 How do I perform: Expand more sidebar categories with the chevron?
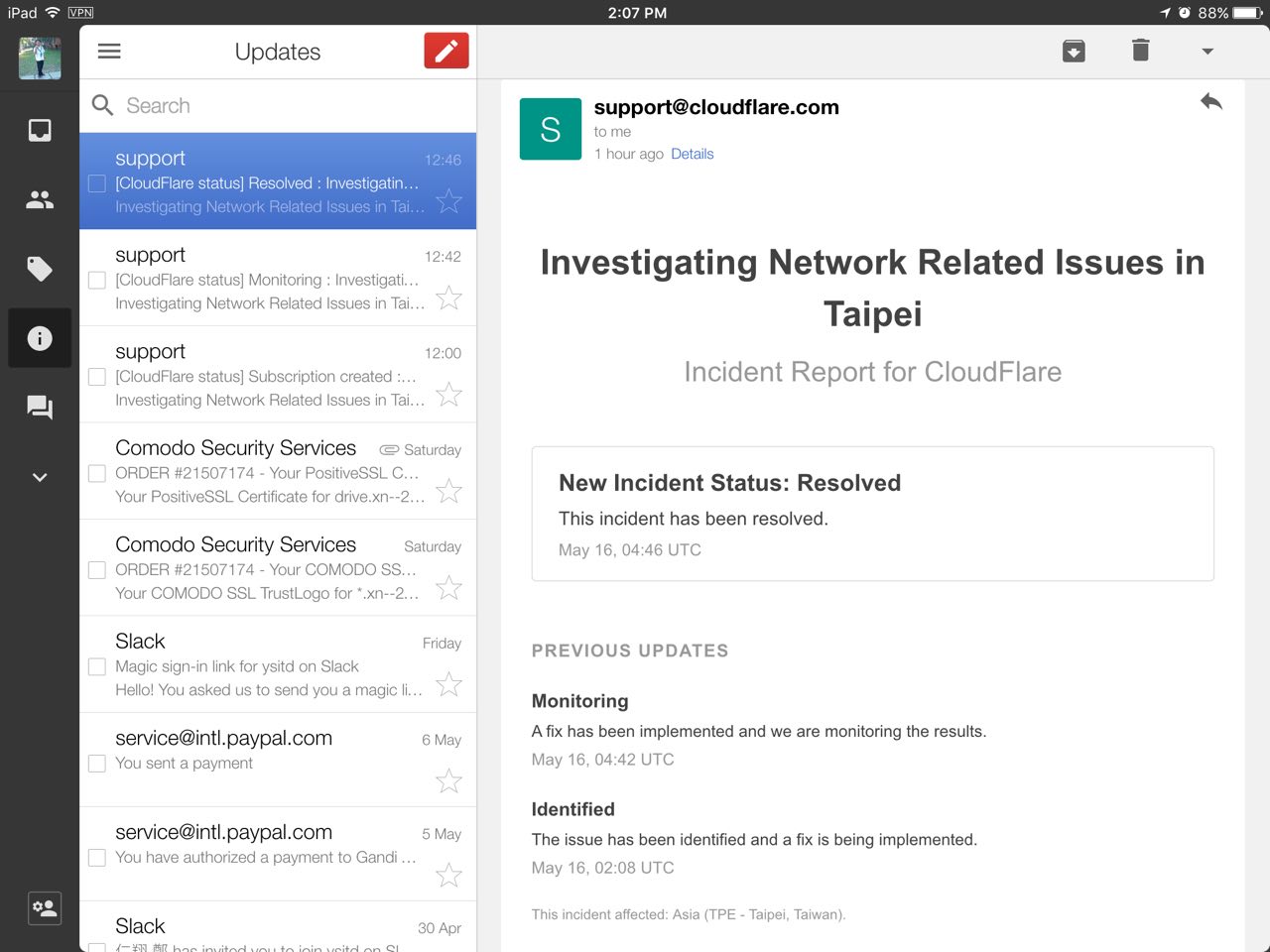40,477
